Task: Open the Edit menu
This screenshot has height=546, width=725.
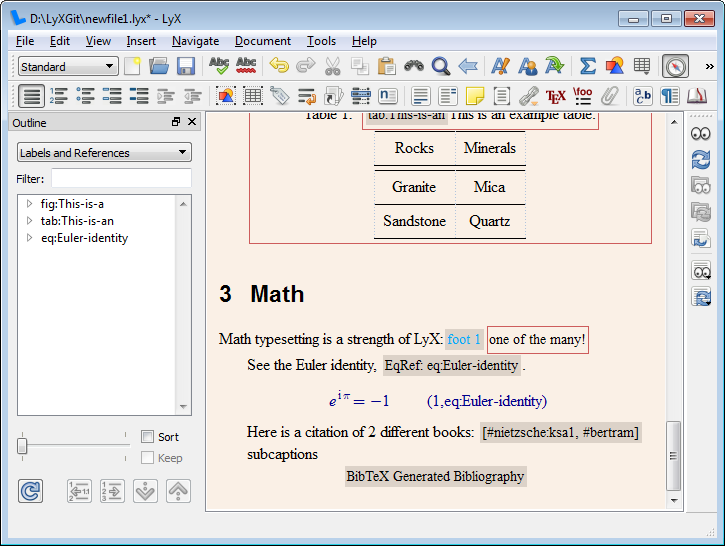Action: [x=60, y=41]
